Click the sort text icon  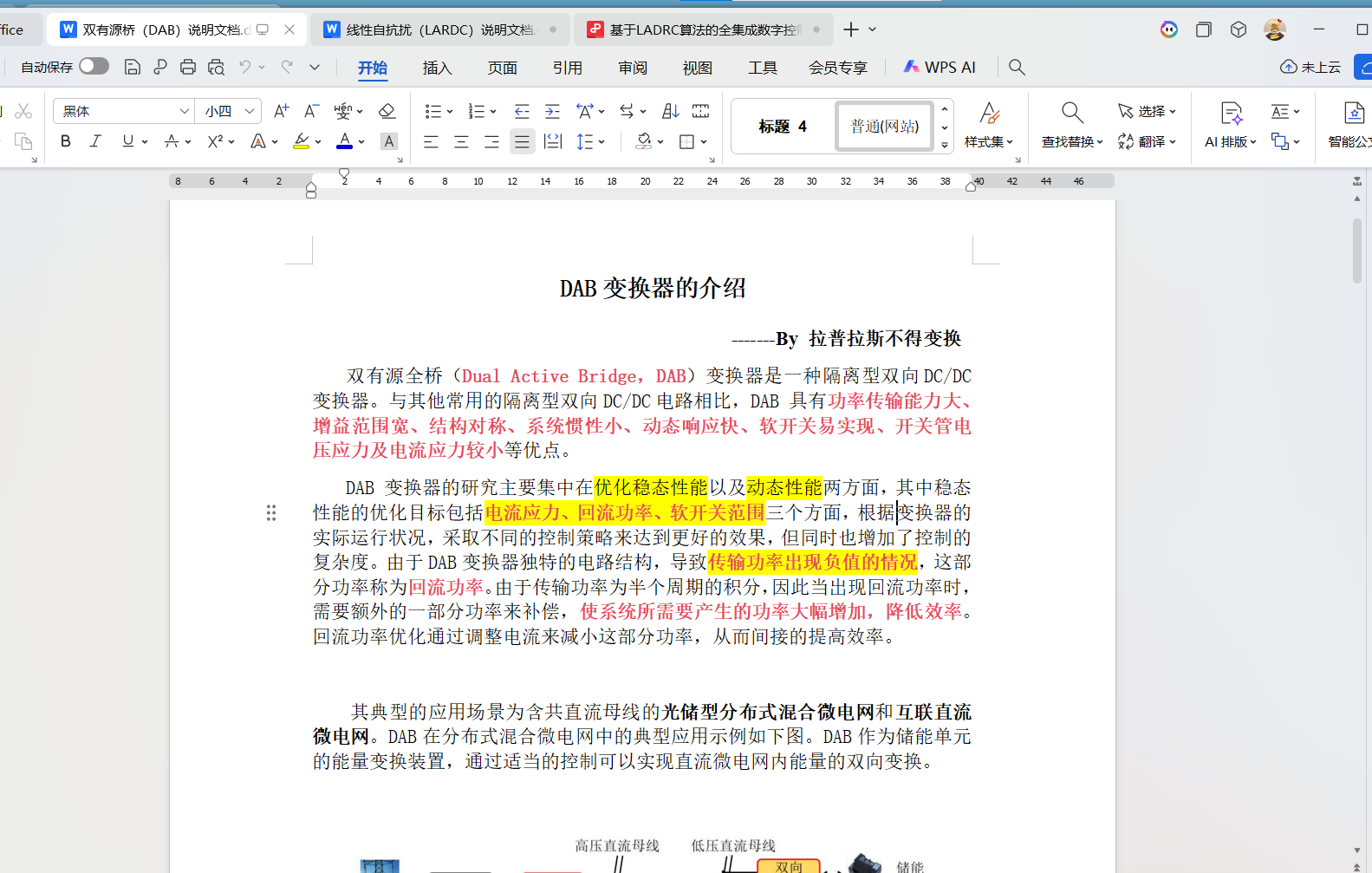(x=670, y=111)
